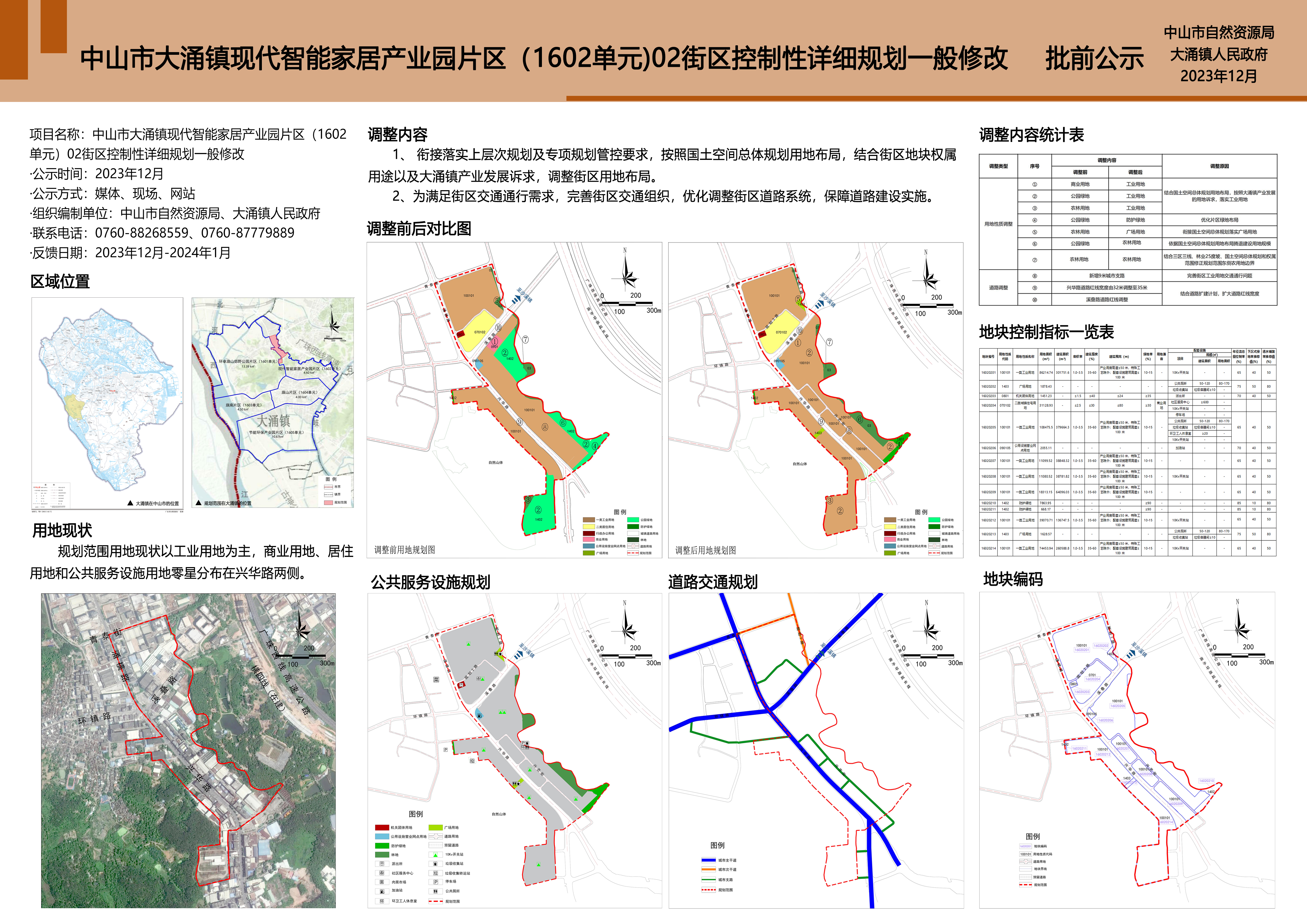Click the 调整原因 column header in the statistics table
The height and width of the screenshot is (924, 1307).
1219,166
